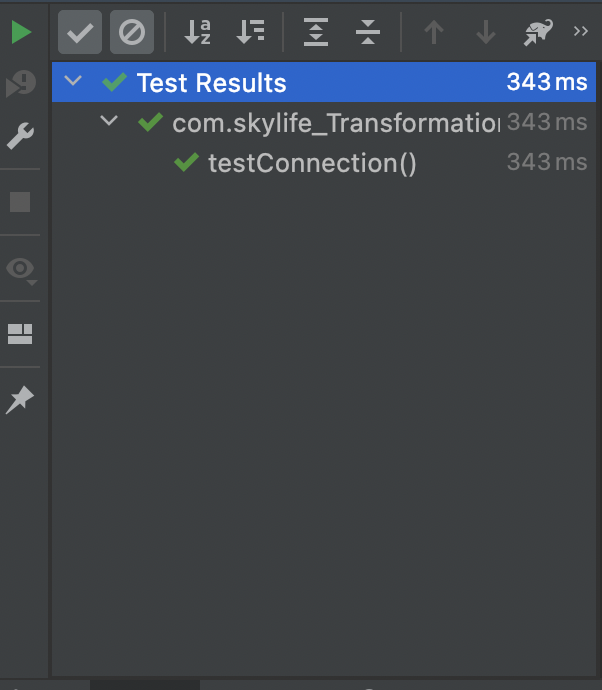
Task: Click the Rerun Failed Tests icon
Action: click(x=21, y=84)
